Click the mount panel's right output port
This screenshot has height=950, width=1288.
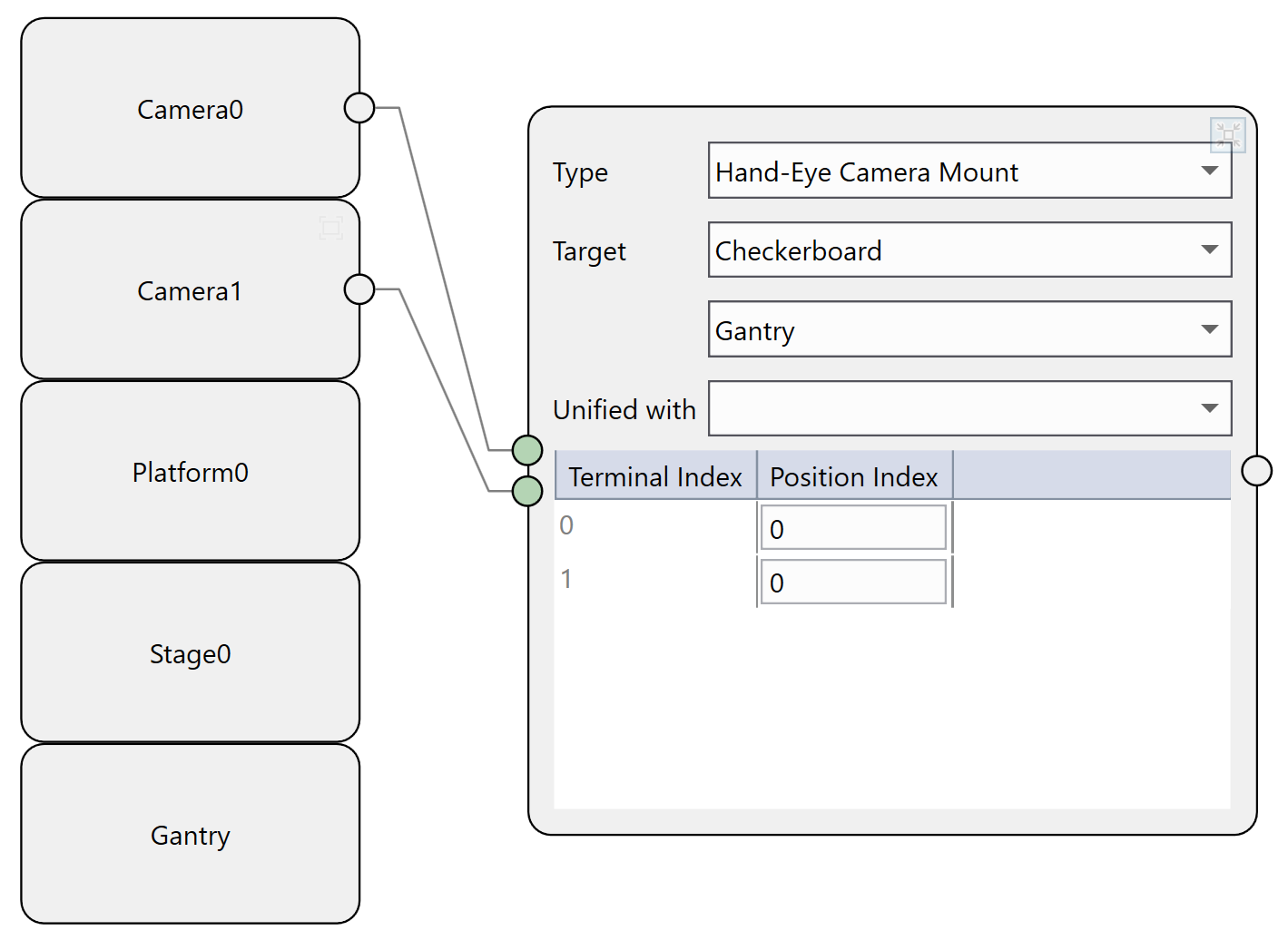[1256, 471]
